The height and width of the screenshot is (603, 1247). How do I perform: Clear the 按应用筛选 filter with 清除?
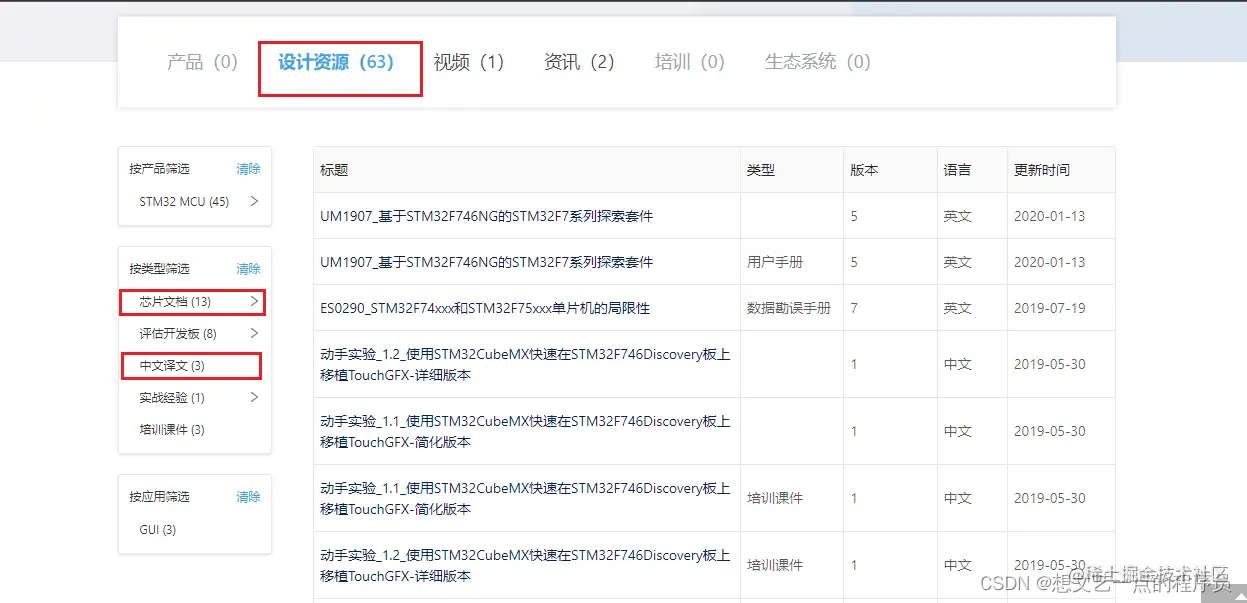point(248,497)
